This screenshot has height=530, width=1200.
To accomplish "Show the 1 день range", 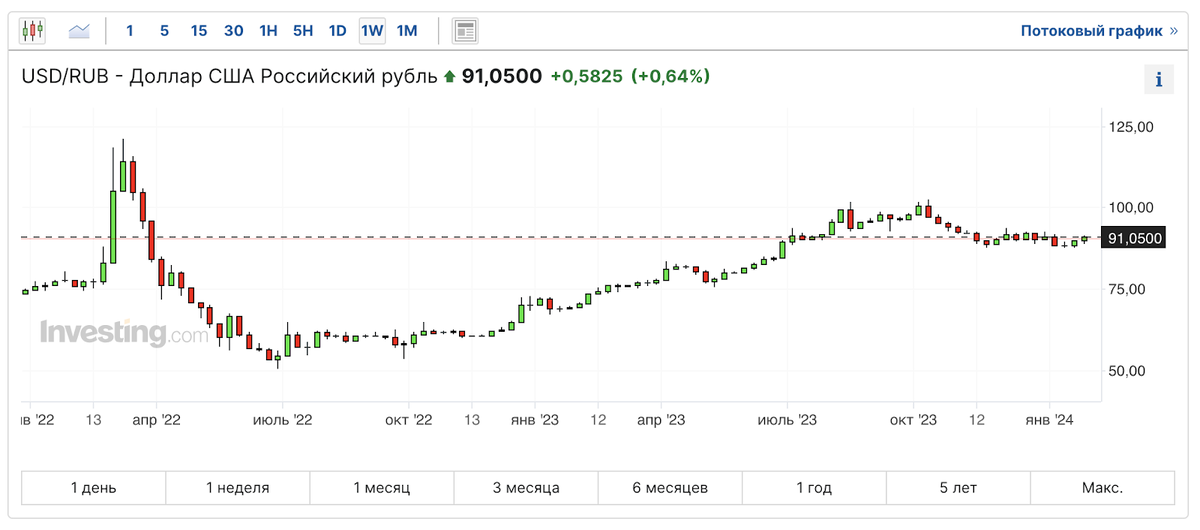I will click(x=93, y=488).
